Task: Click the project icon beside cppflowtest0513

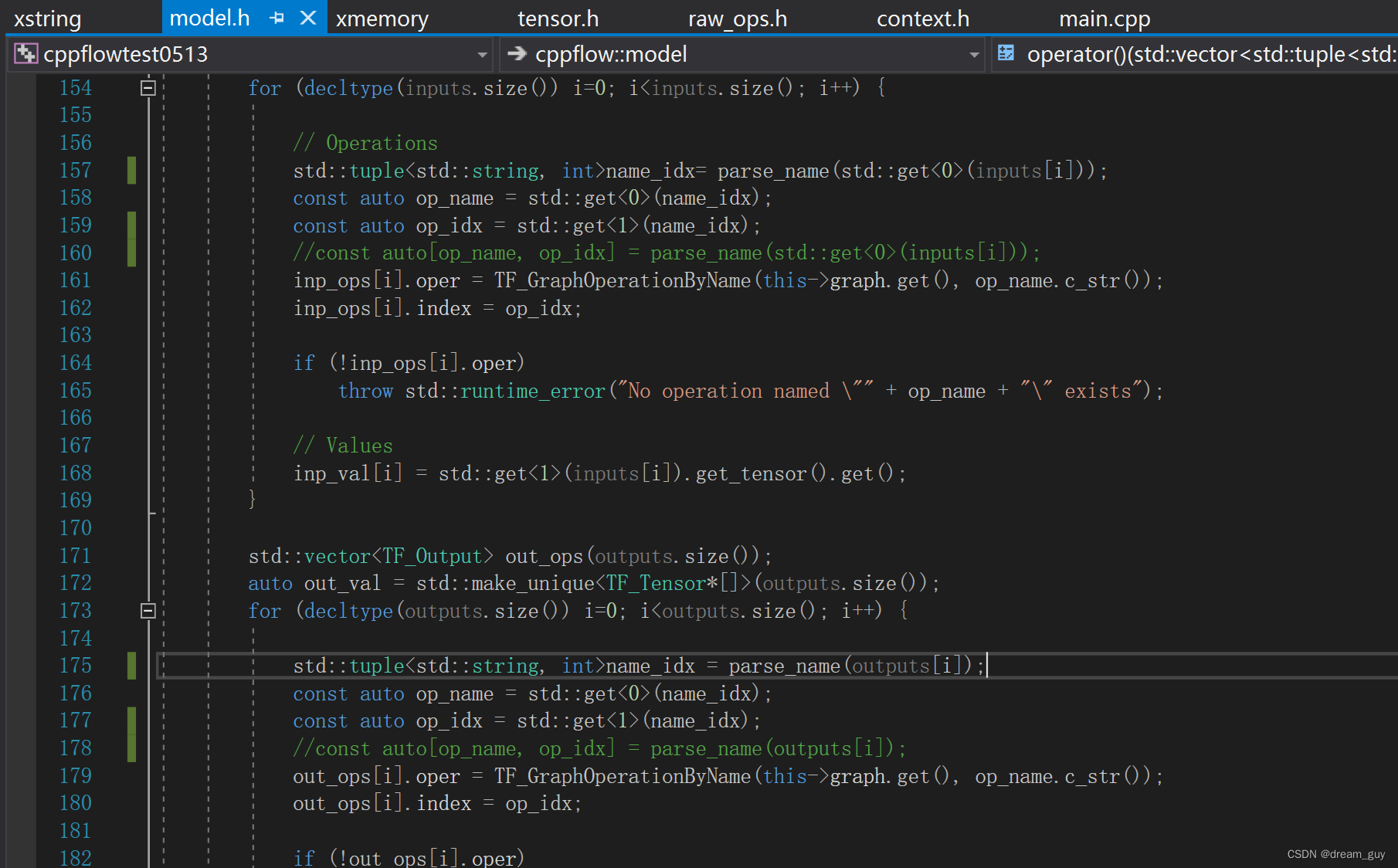Action: 25,54
